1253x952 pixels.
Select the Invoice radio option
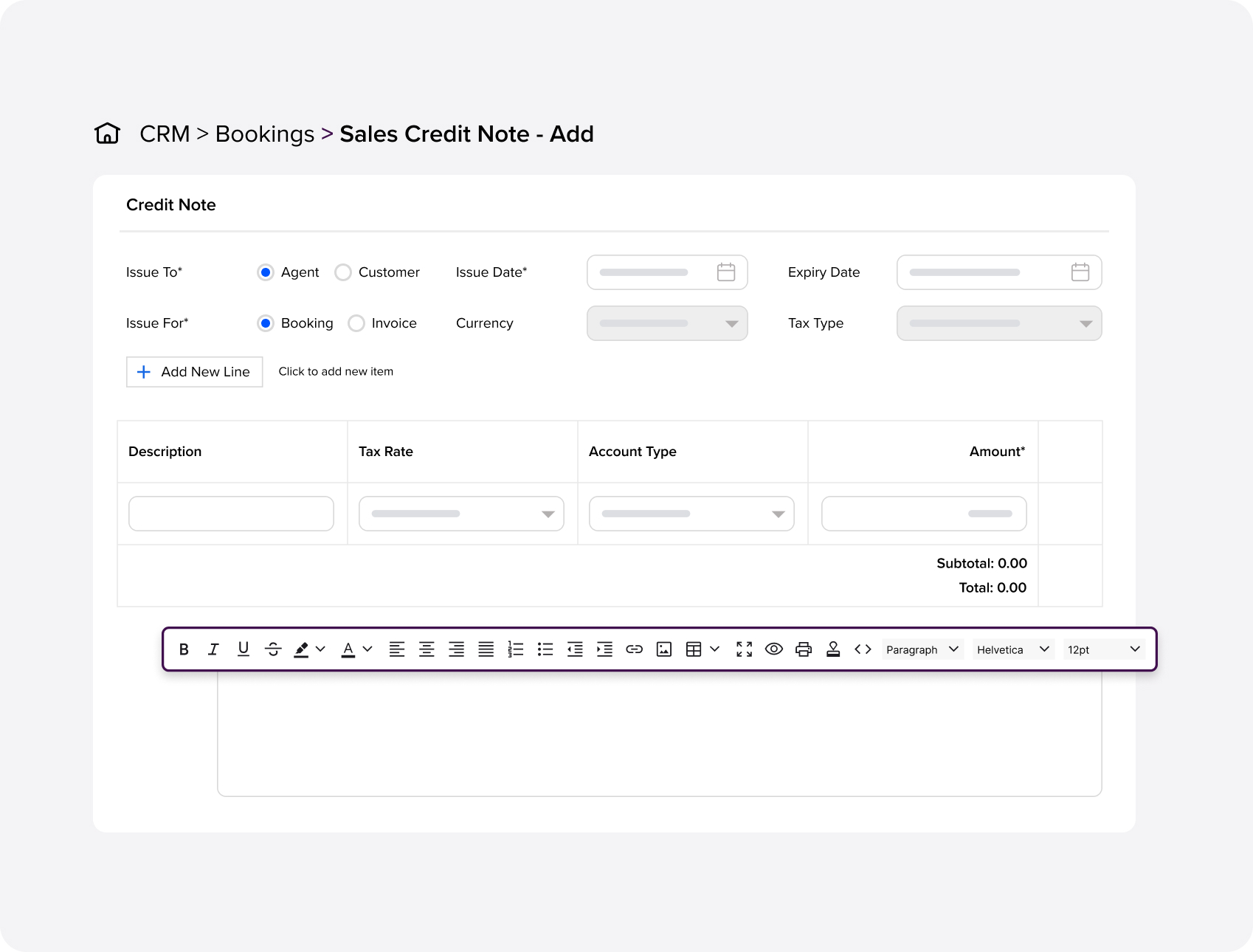pos(356,323)
